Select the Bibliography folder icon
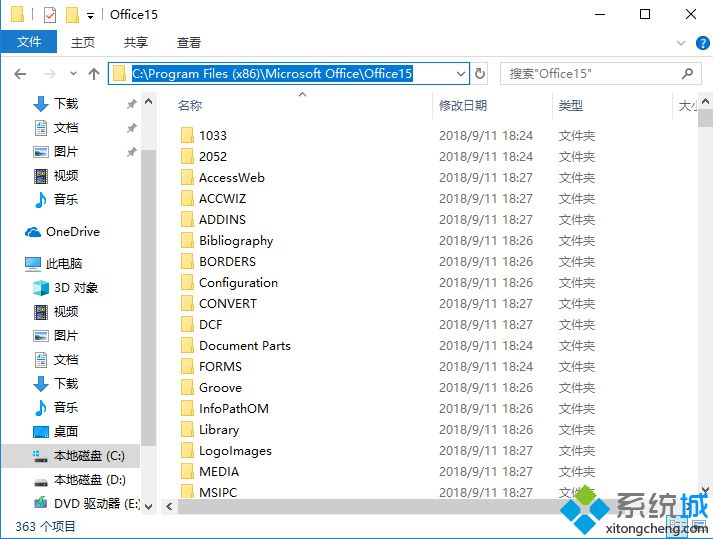 click(187, 240)
